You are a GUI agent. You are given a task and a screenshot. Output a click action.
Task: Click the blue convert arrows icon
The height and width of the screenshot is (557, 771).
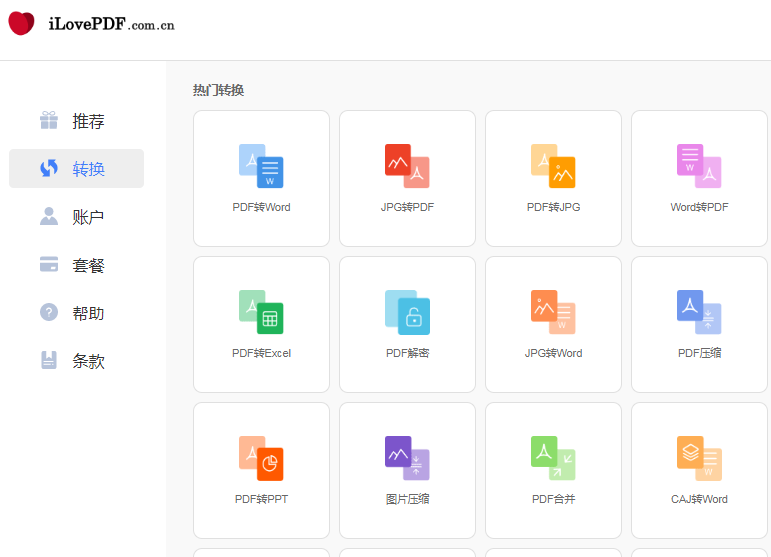[x=49, y=168]
